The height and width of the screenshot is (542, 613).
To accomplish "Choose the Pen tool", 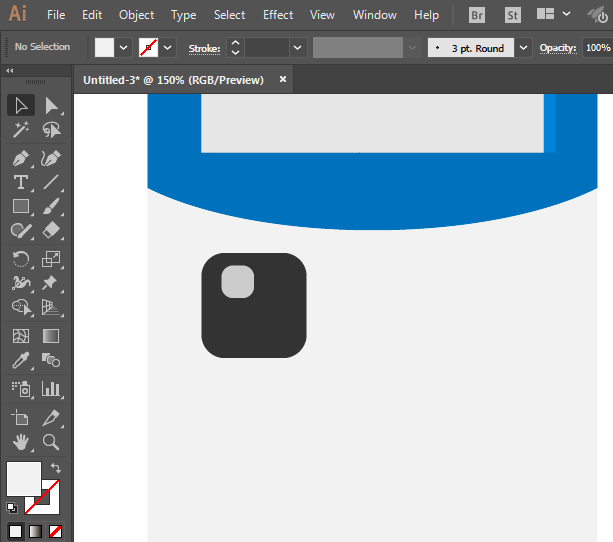I will (20, 158).
